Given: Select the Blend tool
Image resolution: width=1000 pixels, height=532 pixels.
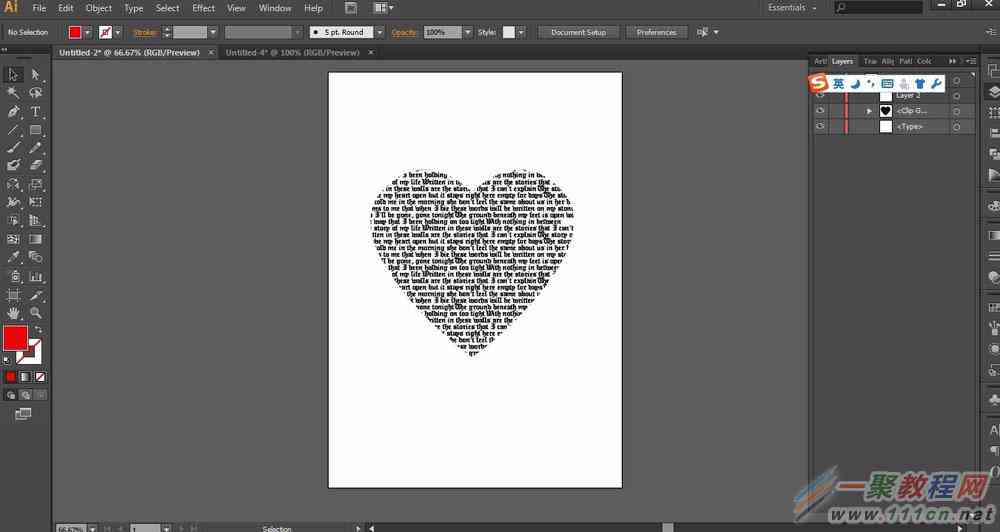Looking at the screenshot, I should (36, 257).
